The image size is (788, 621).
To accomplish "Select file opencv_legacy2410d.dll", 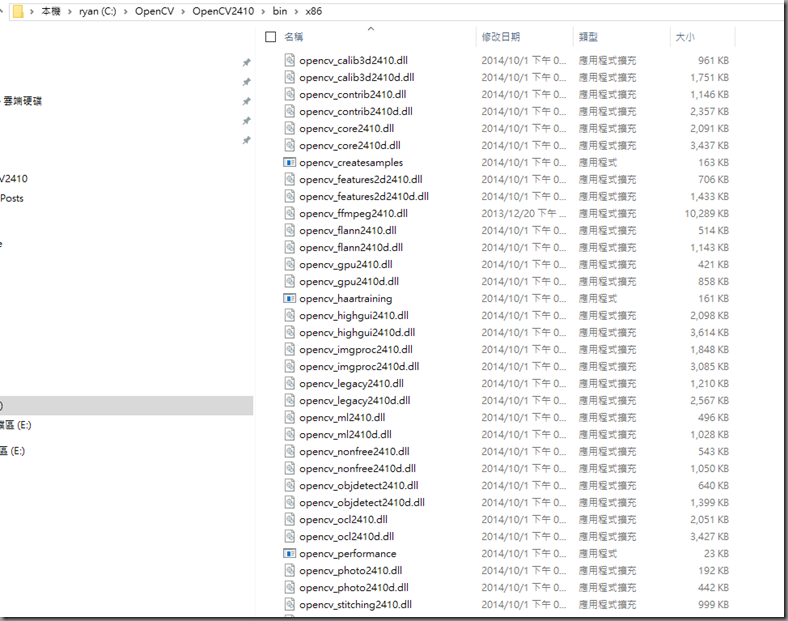I will 354,400.
